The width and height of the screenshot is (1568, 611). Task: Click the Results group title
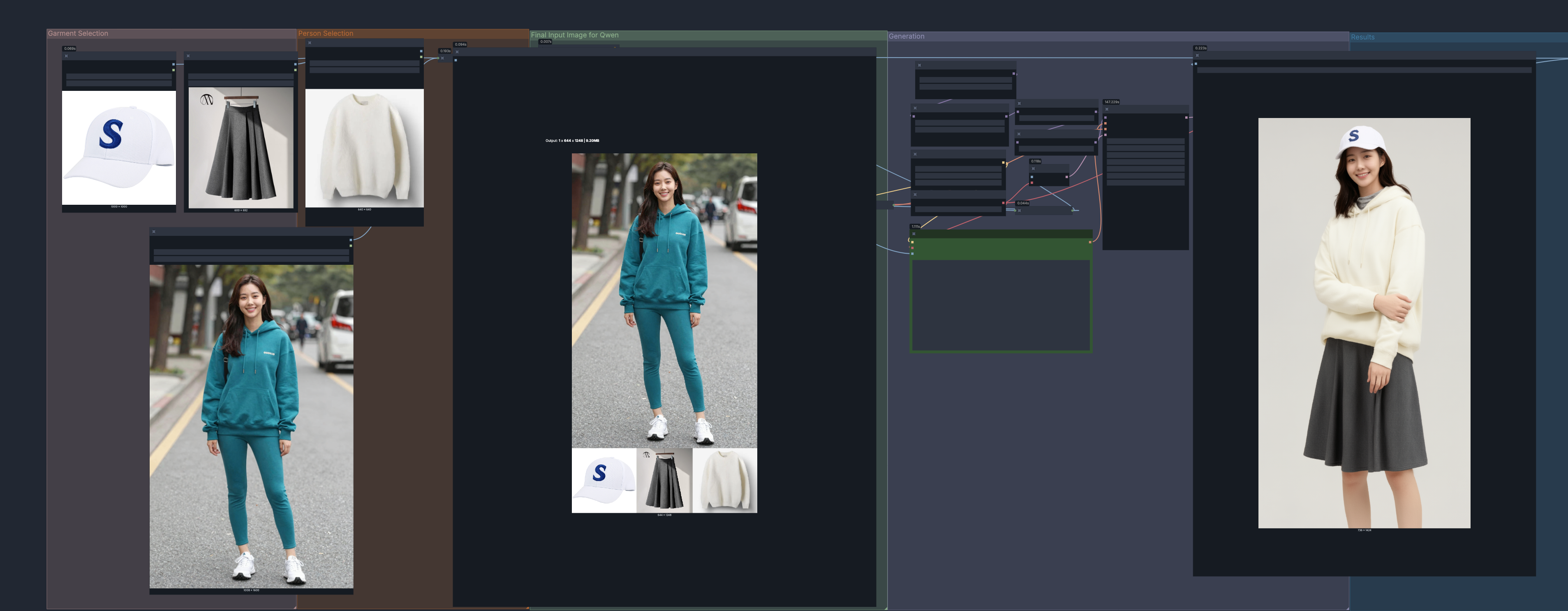[x=1362, y=37]
